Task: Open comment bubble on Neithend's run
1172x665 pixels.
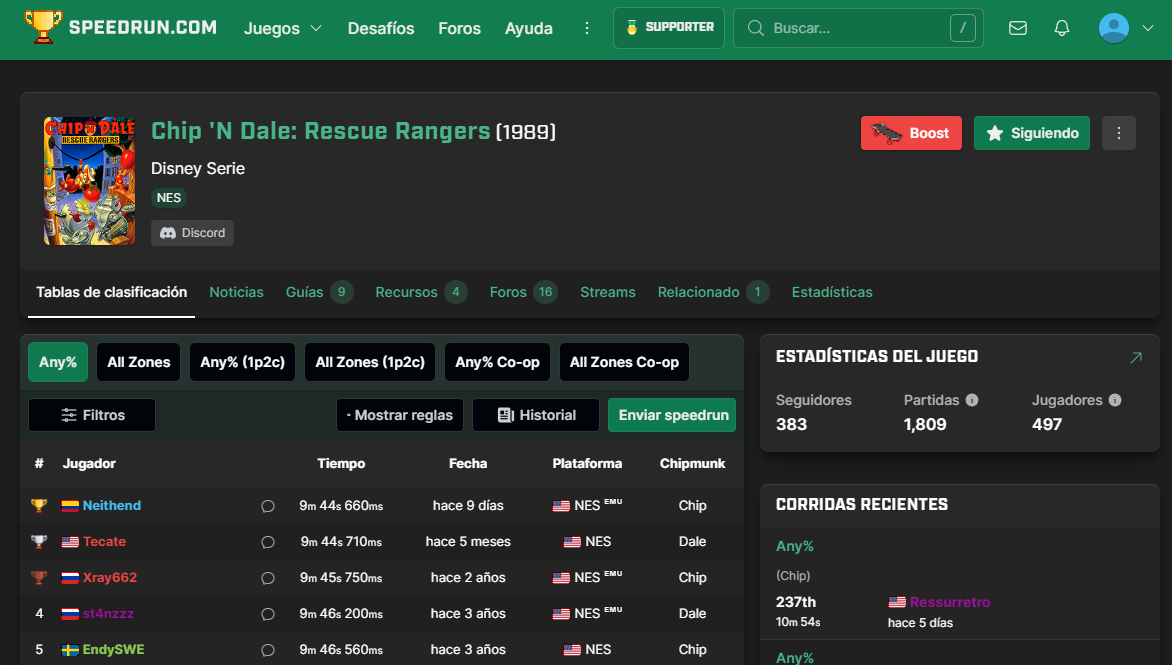Action: click(x=267, y=506)
